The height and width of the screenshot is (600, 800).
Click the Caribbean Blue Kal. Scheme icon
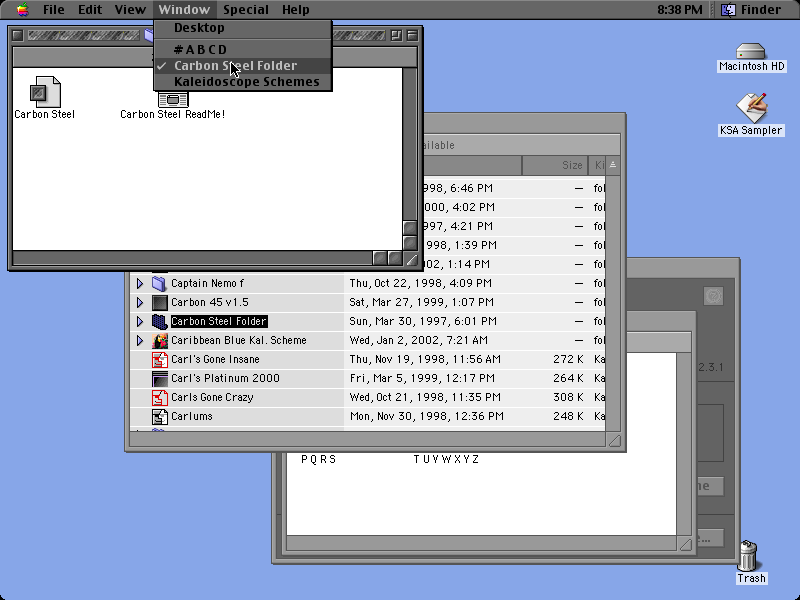160,340
